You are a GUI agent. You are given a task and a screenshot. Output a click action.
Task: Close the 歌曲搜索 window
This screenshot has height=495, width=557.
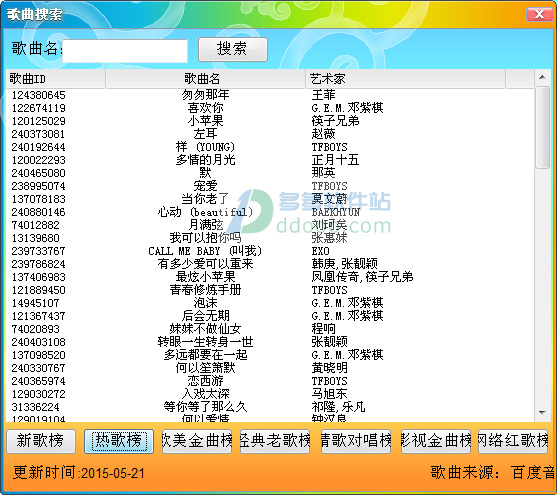point(539,14)
